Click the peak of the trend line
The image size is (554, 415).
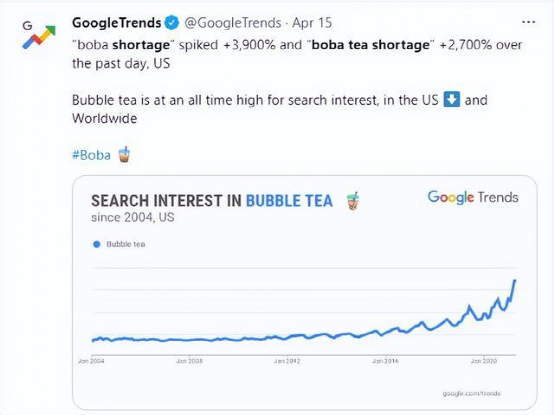tap(514, 280)
